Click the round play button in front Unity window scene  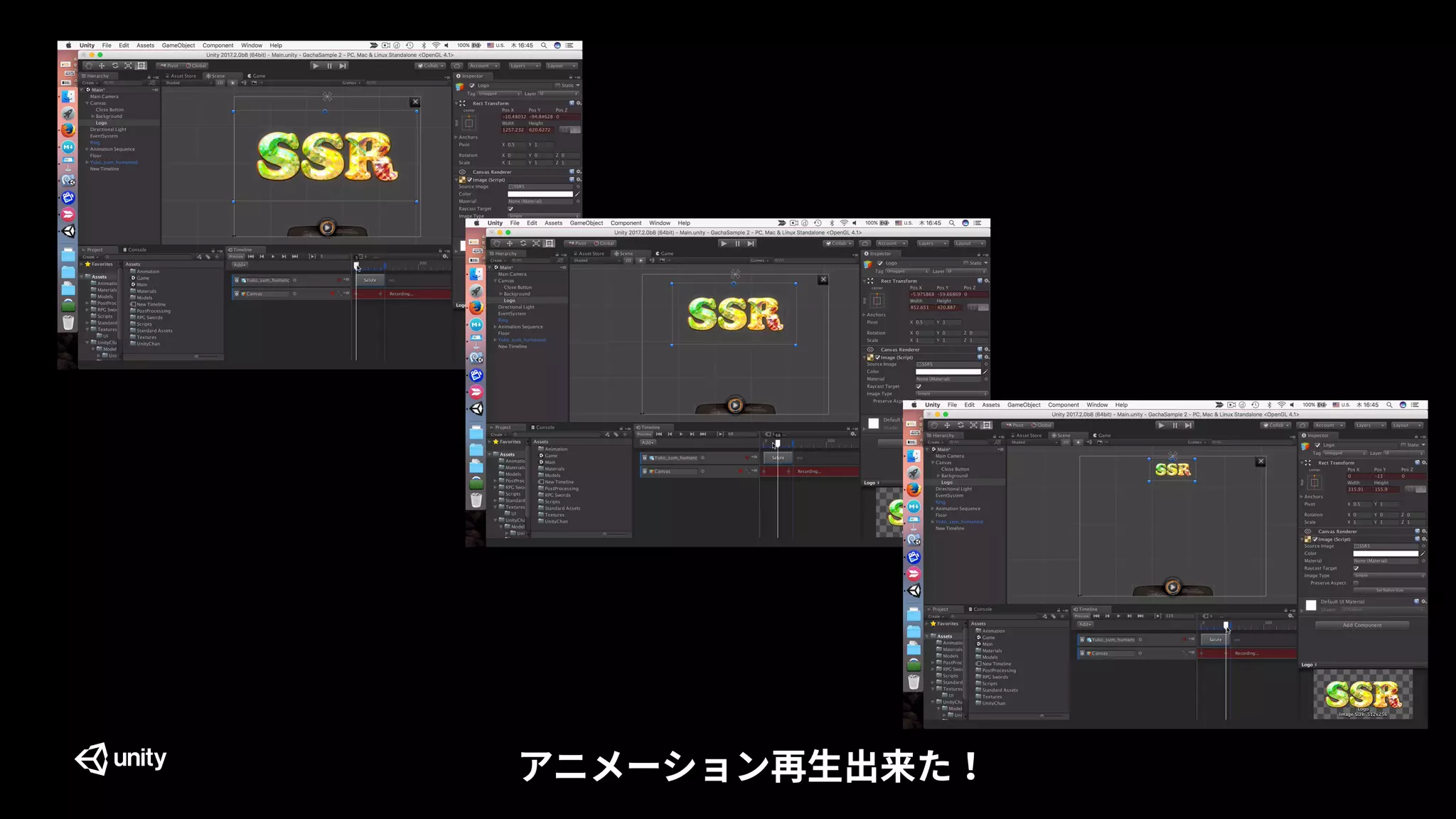tap(1172, 587)
